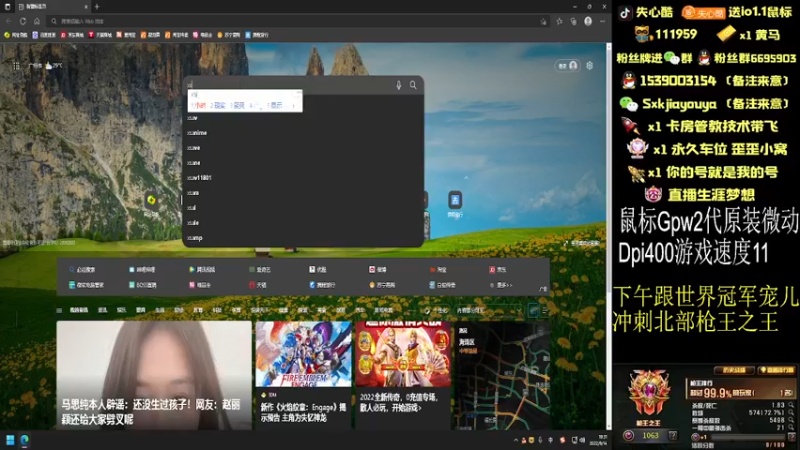
Task: Open the Tencent Video quick link
Action: (202, 269)
